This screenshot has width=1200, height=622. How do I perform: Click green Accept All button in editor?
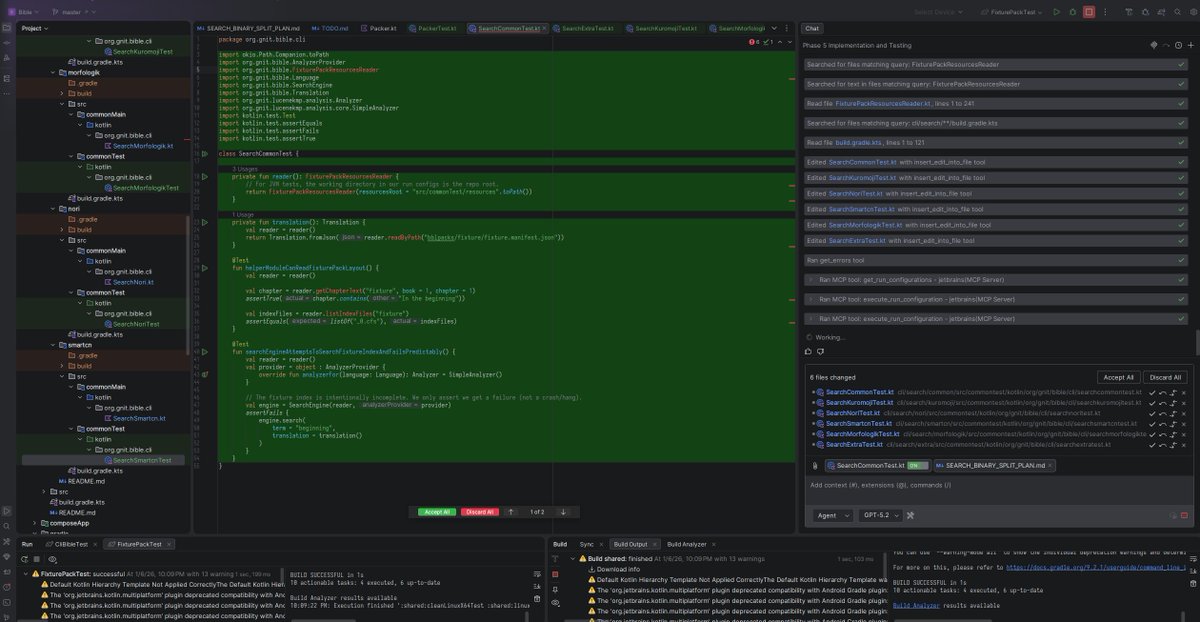click(x=437, y=511)
